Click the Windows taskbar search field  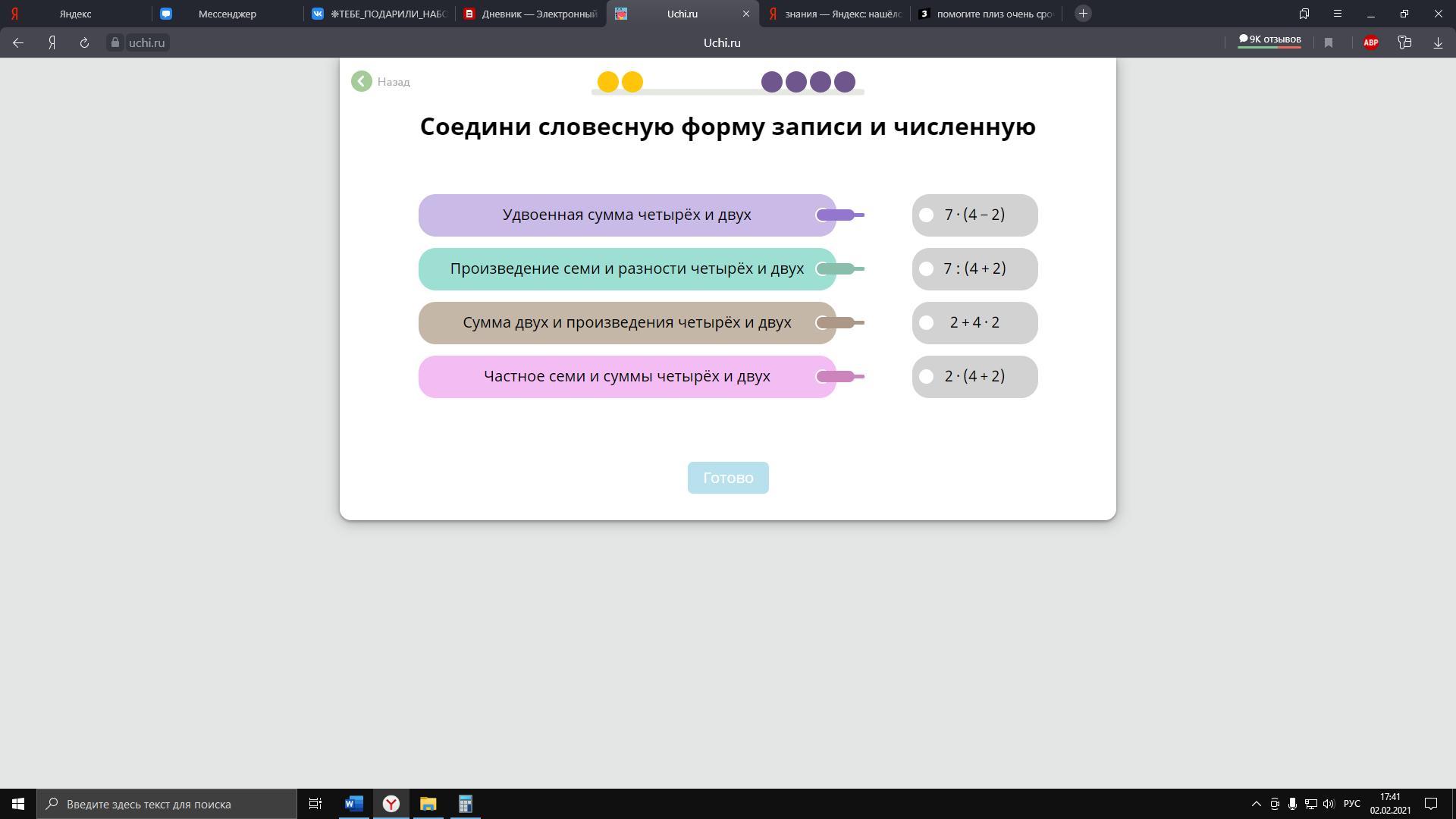point(167,804)
